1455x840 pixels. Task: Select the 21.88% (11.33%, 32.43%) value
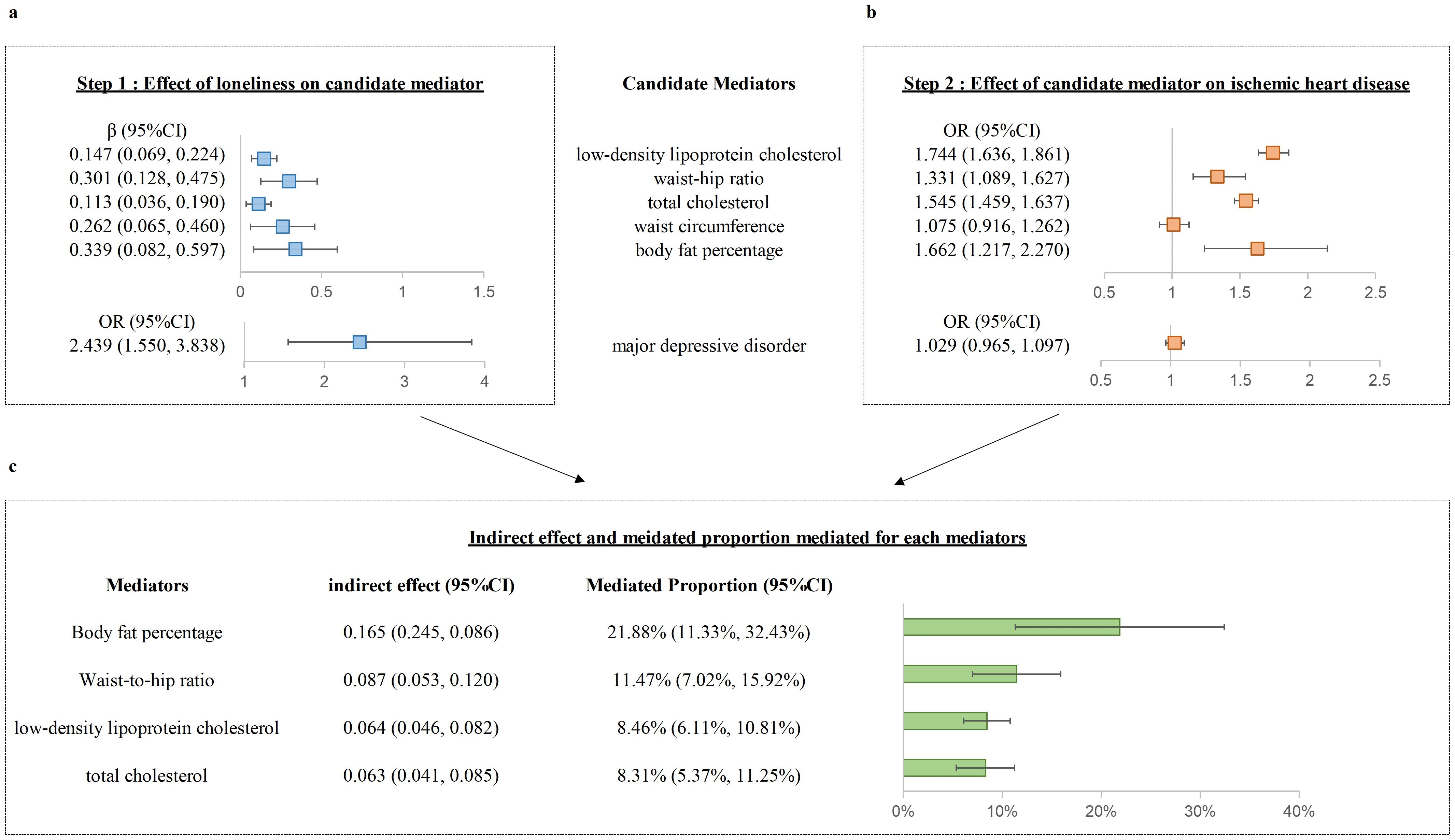pyautogui.click(x=708, y=632)
